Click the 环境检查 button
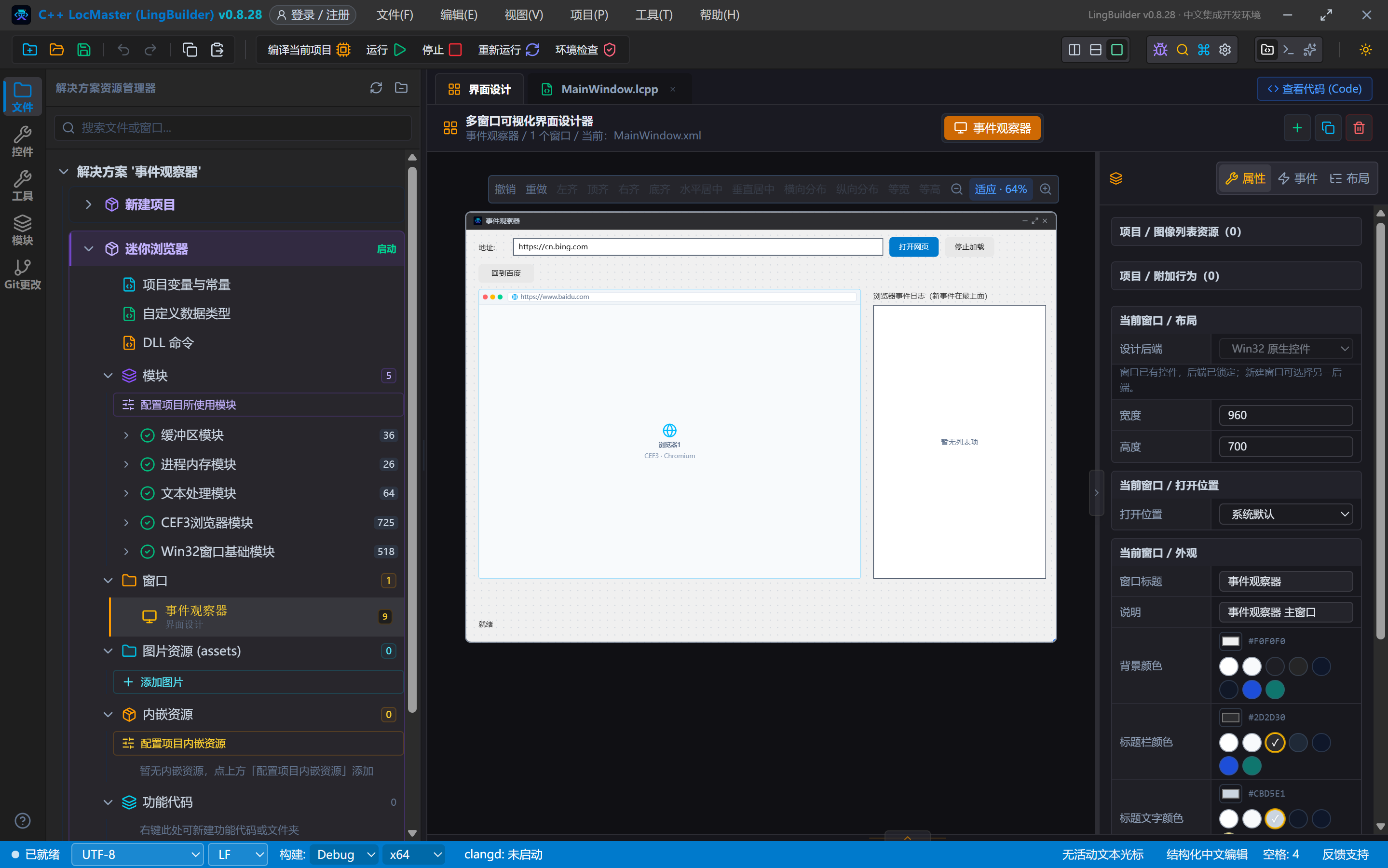This screenshot has width=1388, height=868. [585, 50]
